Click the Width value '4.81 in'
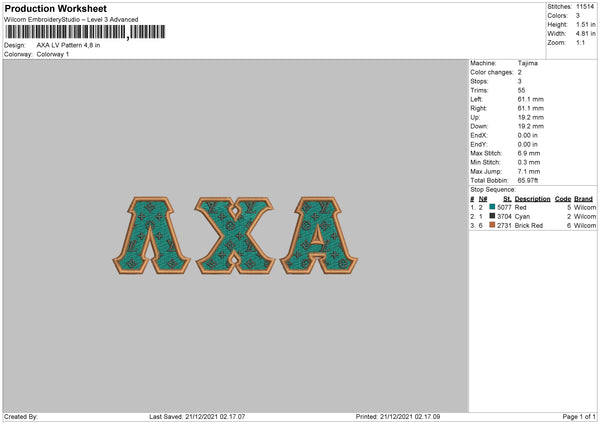600x424 pixels. [585, 34]
